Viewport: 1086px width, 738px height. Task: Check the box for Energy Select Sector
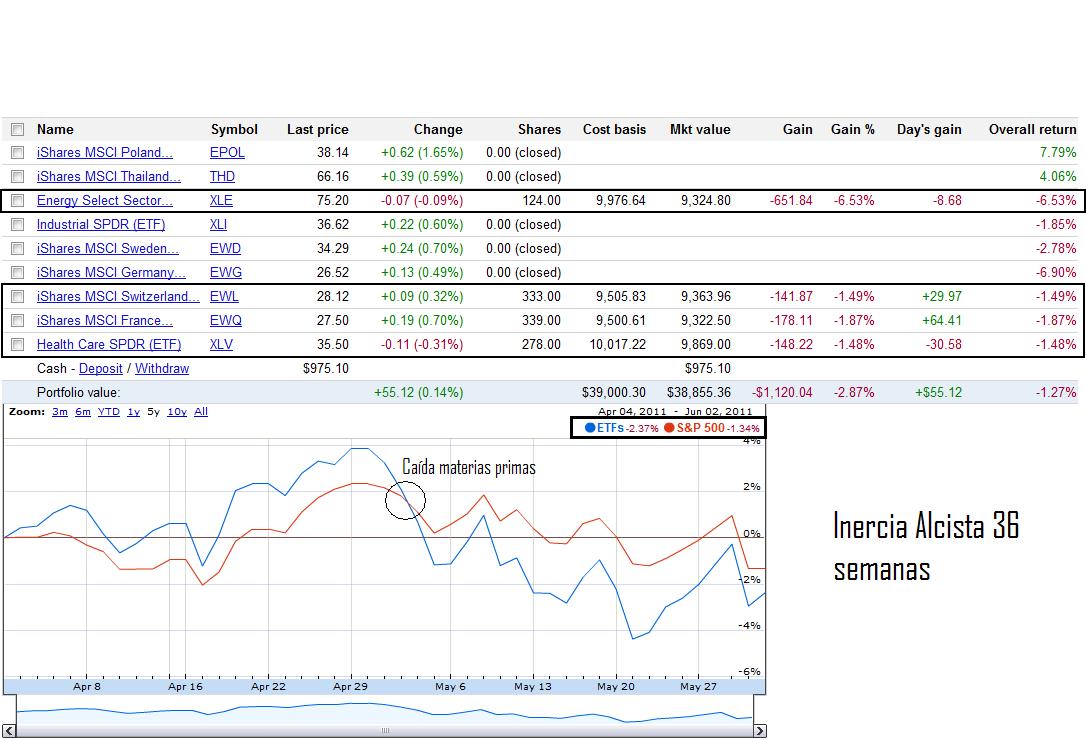click(x=17, y=201)
